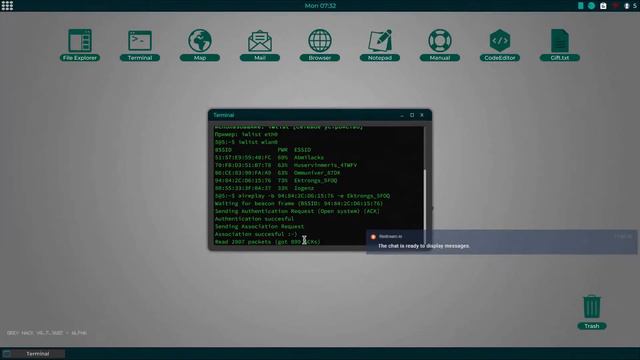Screen dimensions: 640x360
Task: Click the "Read 2007 packets" line
Action: 267,242
